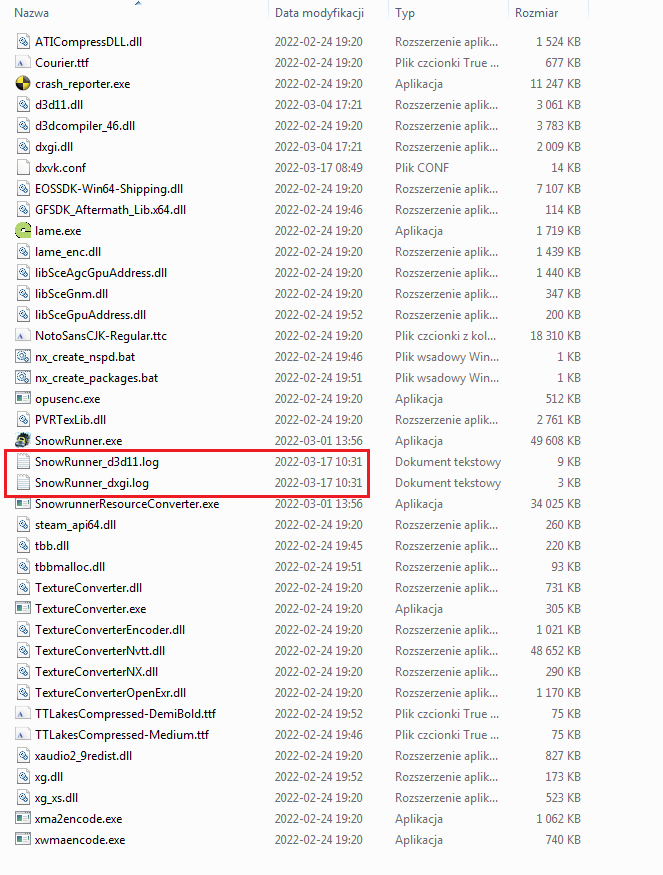Click the EOSSDK-Win64-Shipping.dll file icon
This screenshot has height=875, width=663.
[23, 189]
